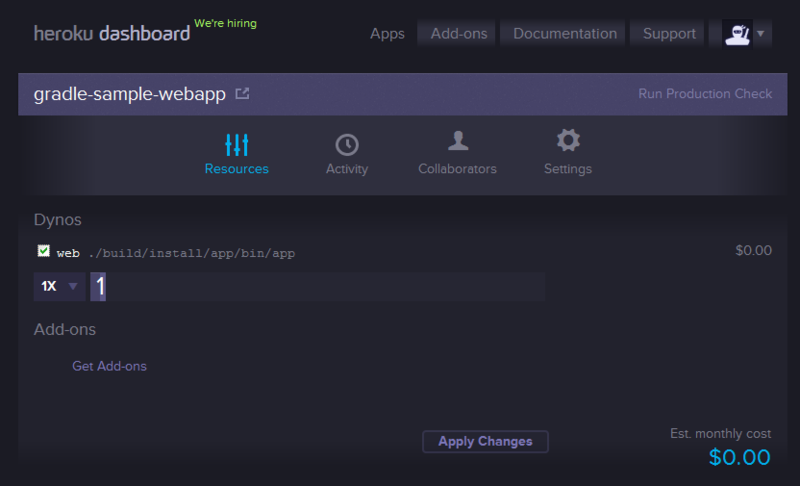This screenshot has height=486, width=800.
Task: Expand the account menu arrow
Action: [x=761, y=34]
